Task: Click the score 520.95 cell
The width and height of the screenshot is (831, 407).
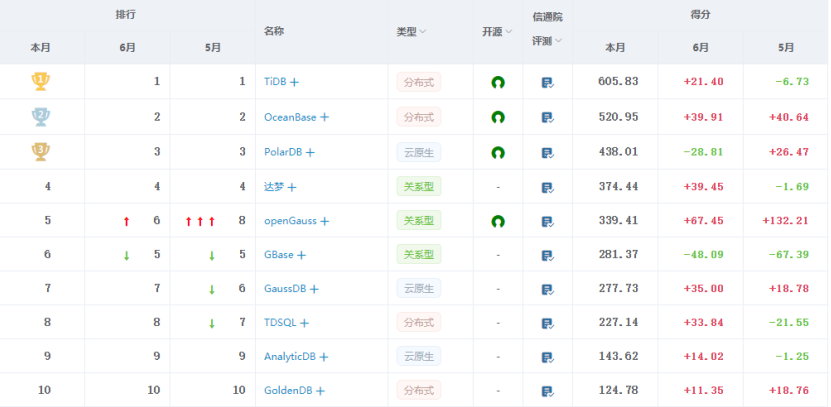Action: point(618,117)
